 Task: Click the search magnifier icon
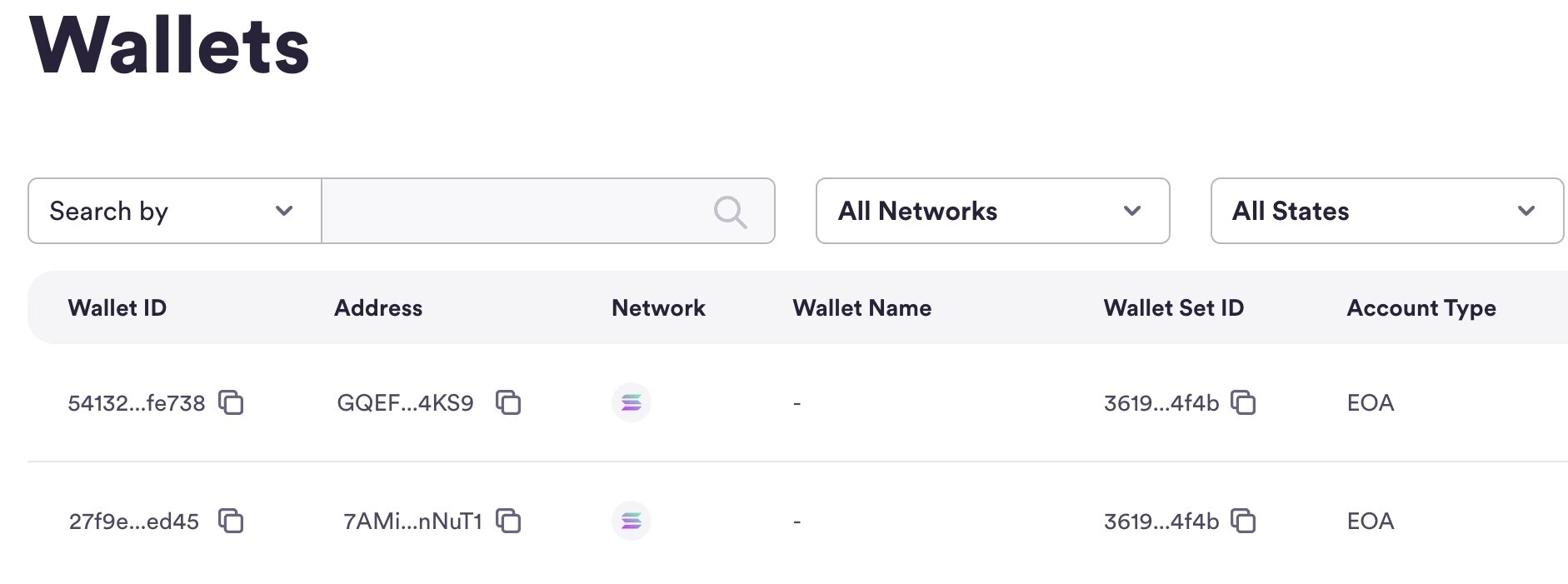tap(730, 212)
